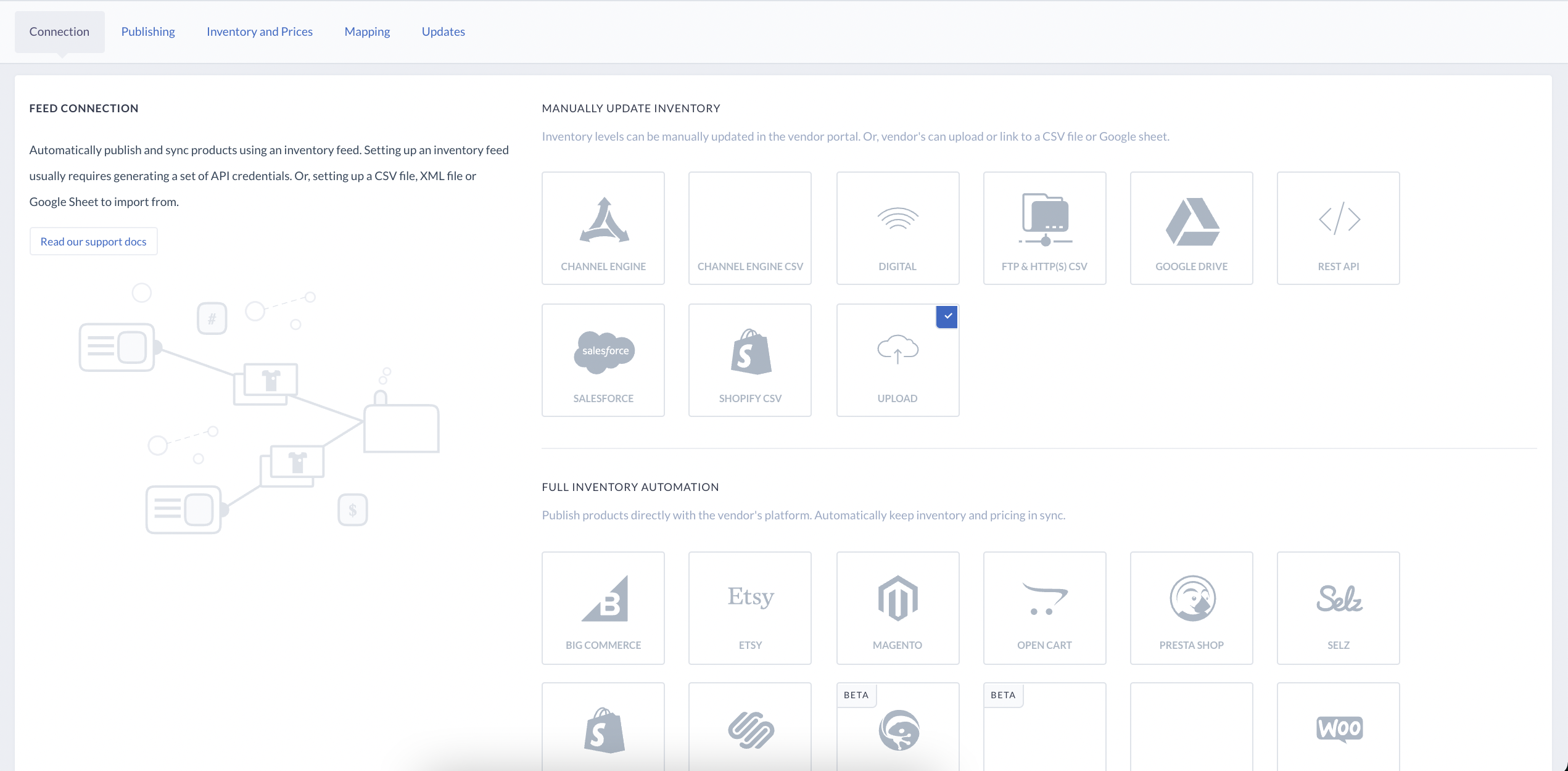The image size is (1568, 771).
Task: Click the MANUALLY UPDATE INVENTORY heading
Action: pos(630,109)
